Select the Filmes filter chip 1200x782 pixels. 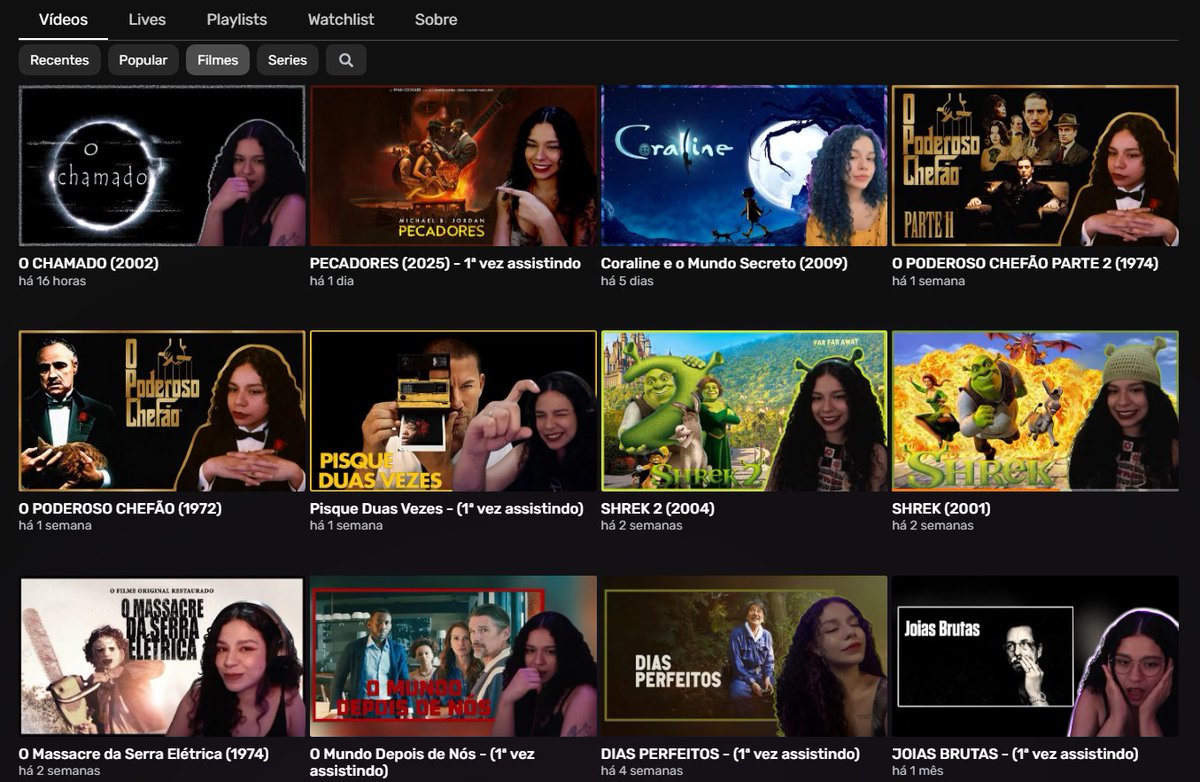217,60
